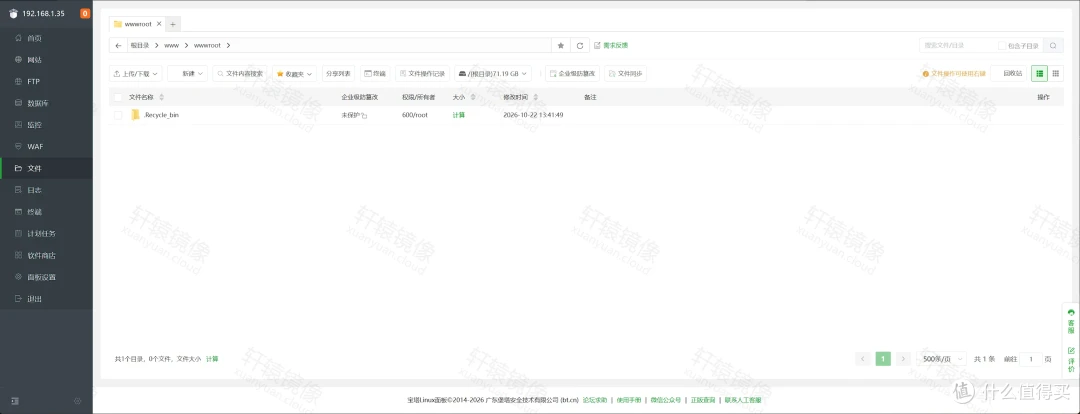1080x414 pixels.
Task: Switch to the wwwroot tab
Action: pos(136,24)
